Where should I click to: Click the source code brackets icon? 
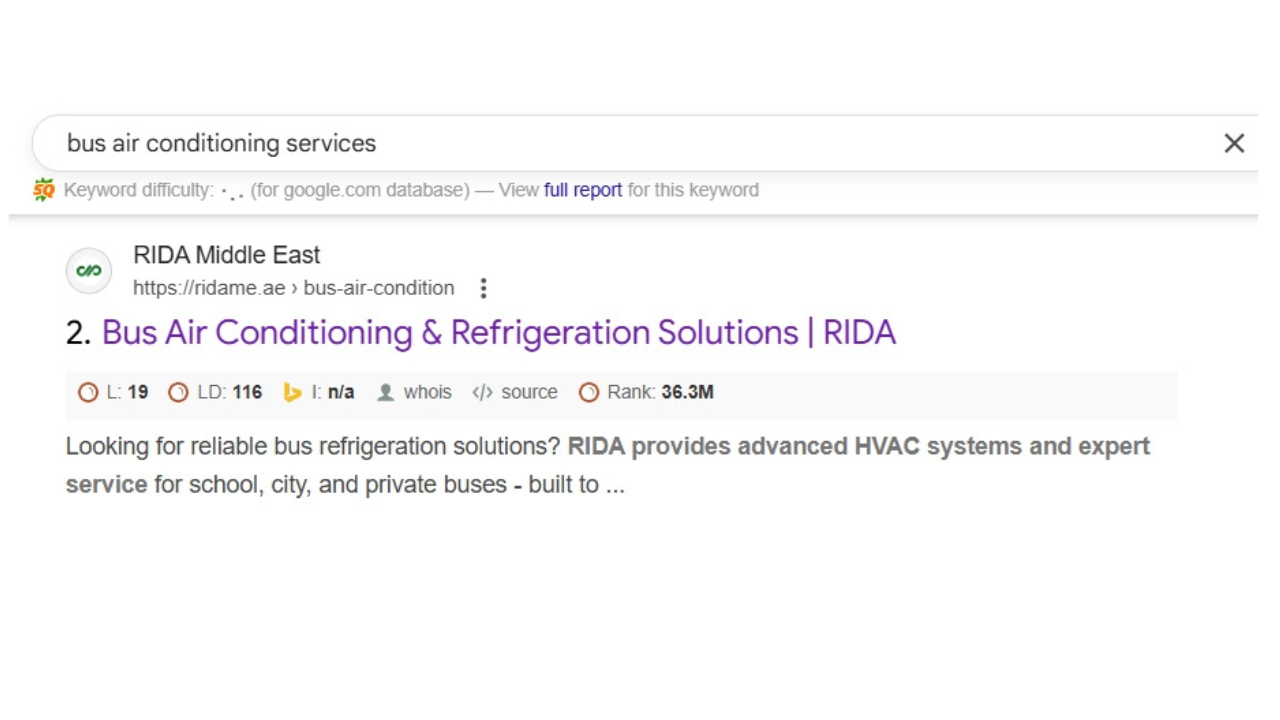coord(482,392)
